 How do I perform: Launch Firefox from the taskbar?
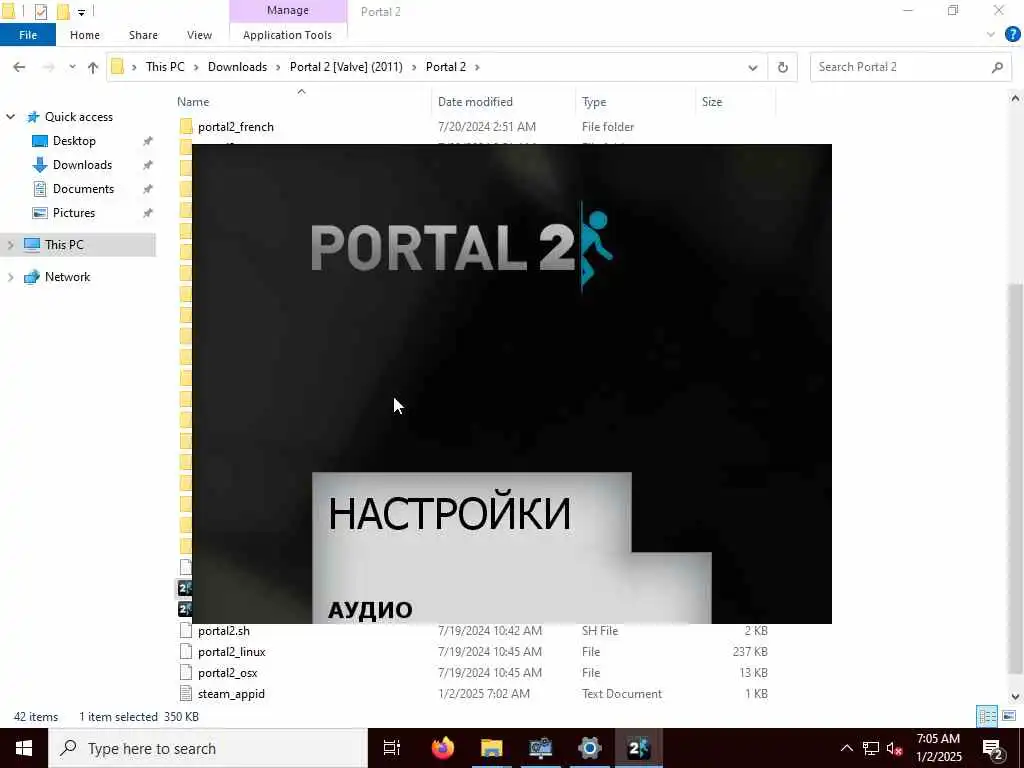(x=443, y=748)
